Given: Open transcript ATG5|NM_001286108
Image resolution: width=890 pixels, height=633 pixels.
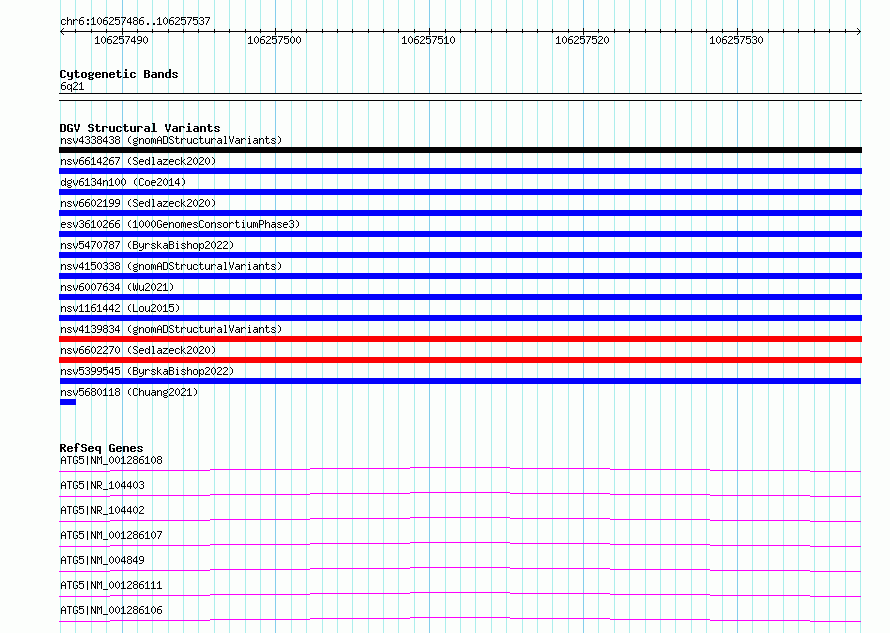Looking at the screenshot, I should pyautogui.click(x=111, y=460).
